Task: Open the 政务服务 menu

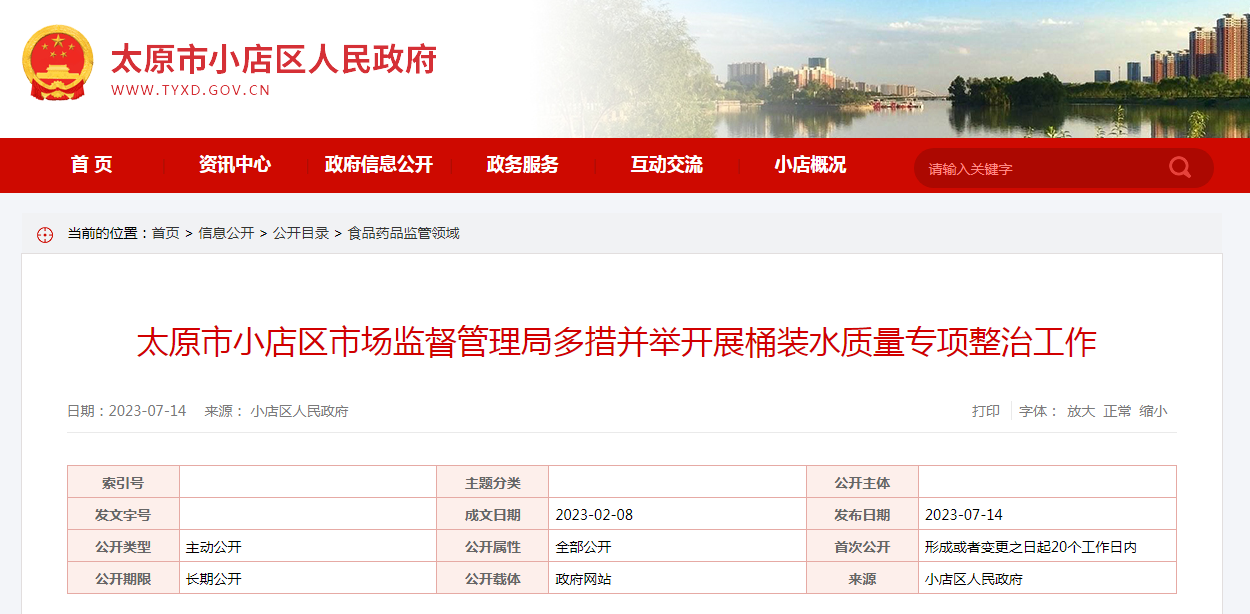Action: [523, 165]
